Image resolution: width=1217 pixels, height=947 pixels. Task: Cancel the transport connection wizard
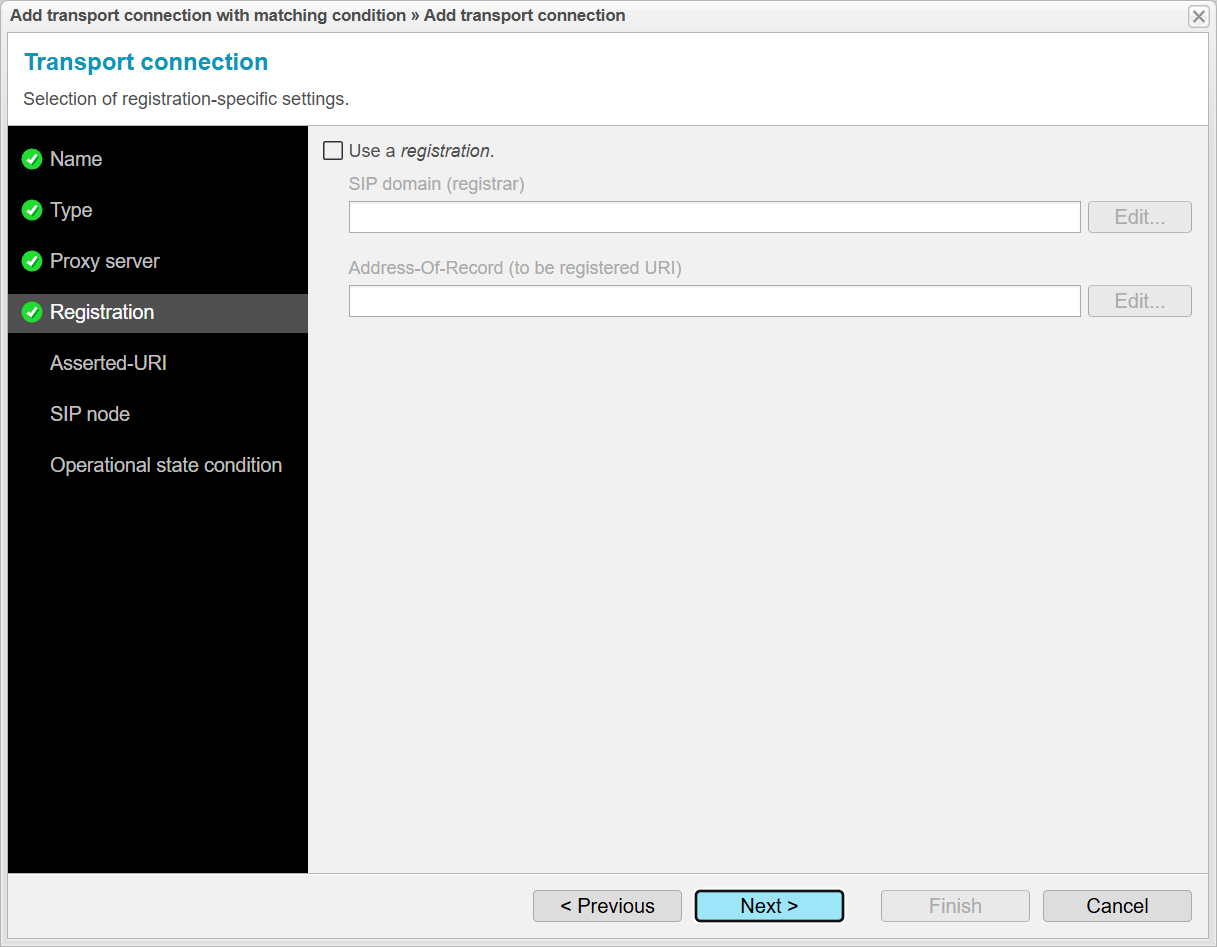[1117, 906]
